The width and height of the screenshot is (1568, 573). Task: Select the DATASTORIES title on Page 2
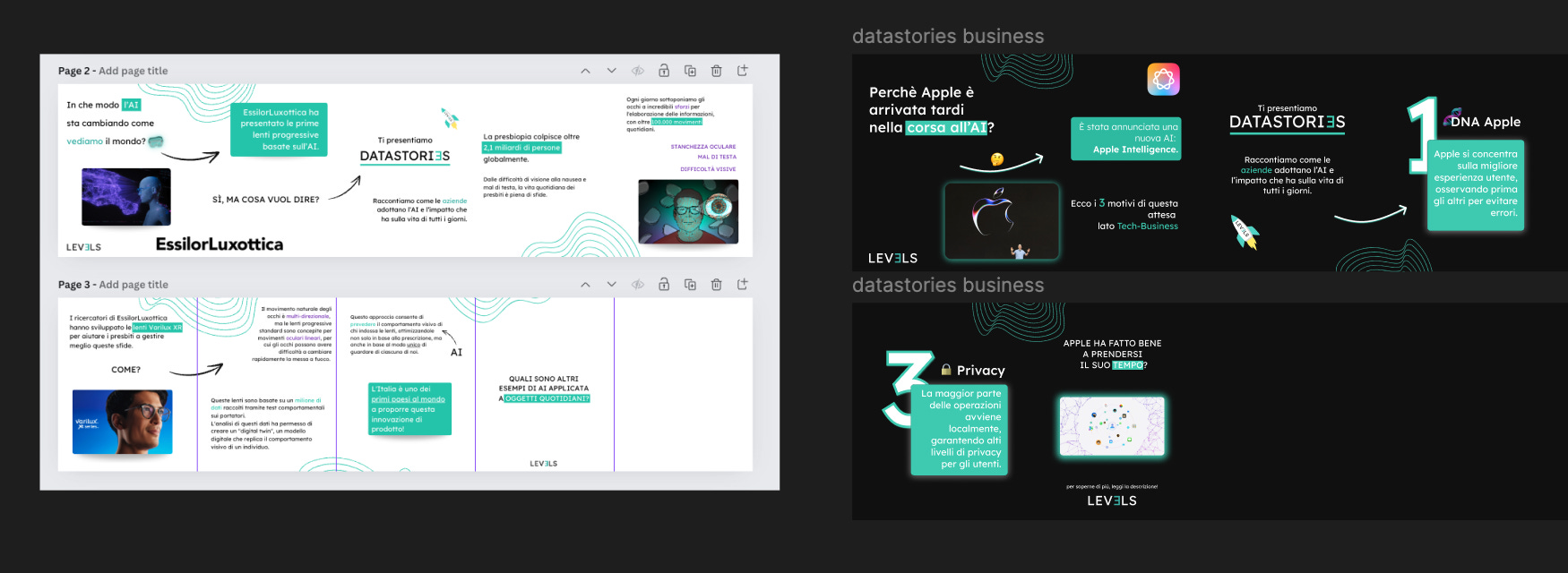(x=405, y=156)
